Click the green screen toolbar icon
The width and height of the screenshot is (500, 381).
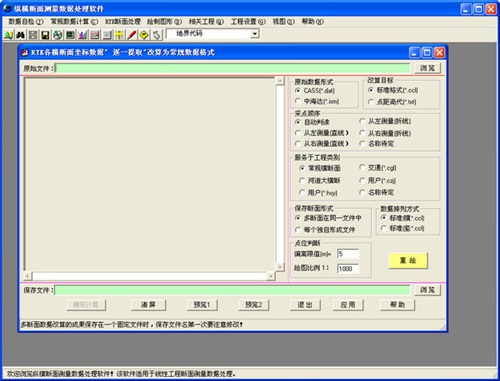tap(70, 35)
